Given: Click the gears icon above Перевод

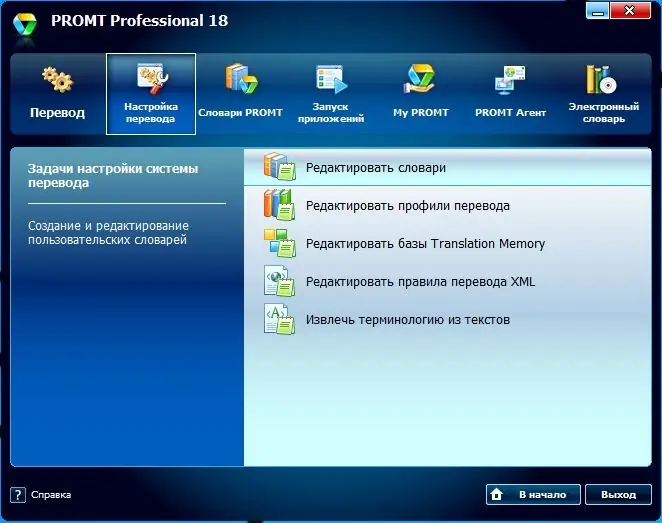Looking at the screenshot, I should pyautogui.click(x=58, y=79).
